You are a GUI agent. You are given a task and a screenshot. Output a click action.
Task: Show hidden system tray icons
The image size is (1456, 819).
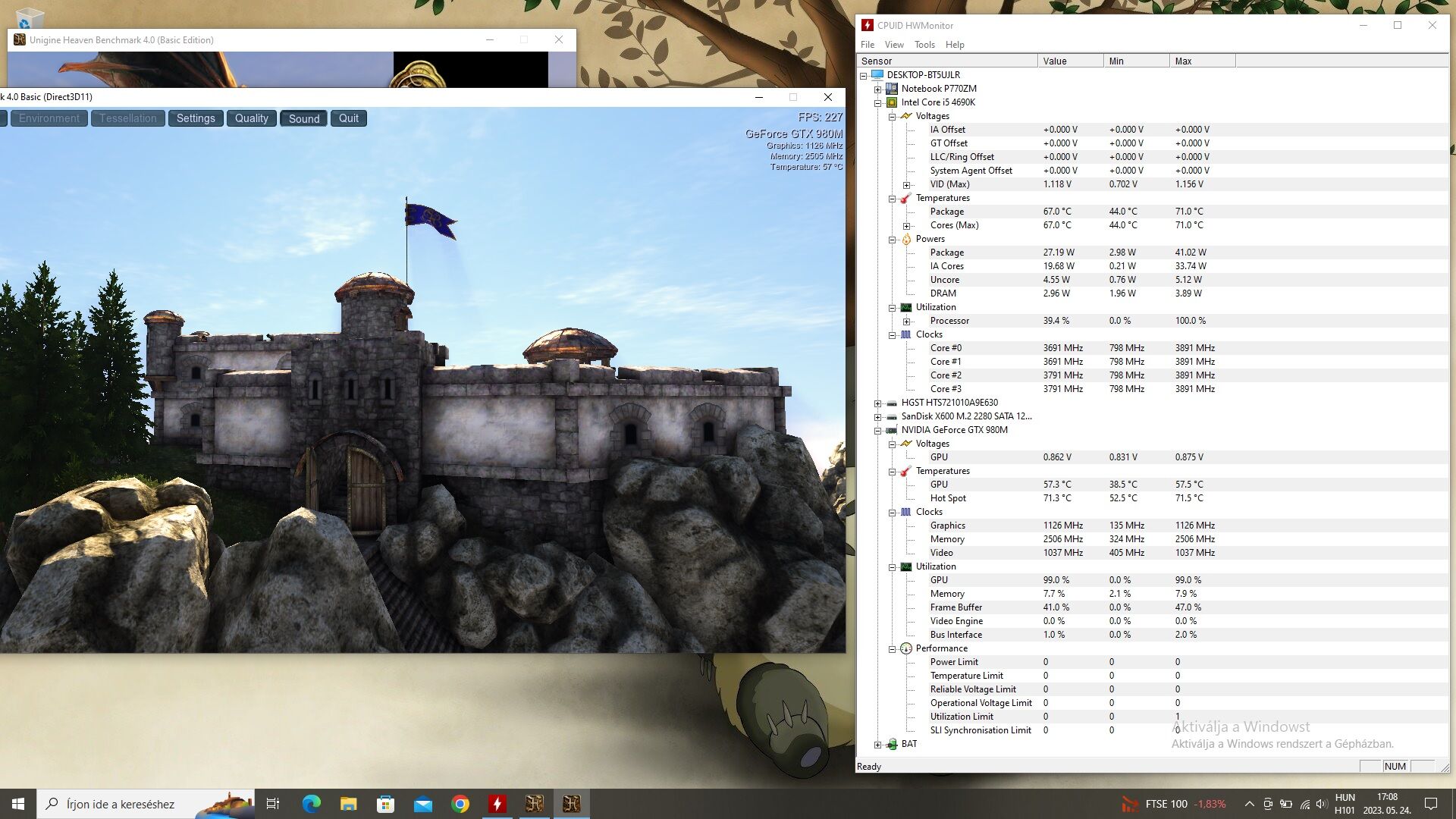pyautogui.click(x=1249, y=804)
